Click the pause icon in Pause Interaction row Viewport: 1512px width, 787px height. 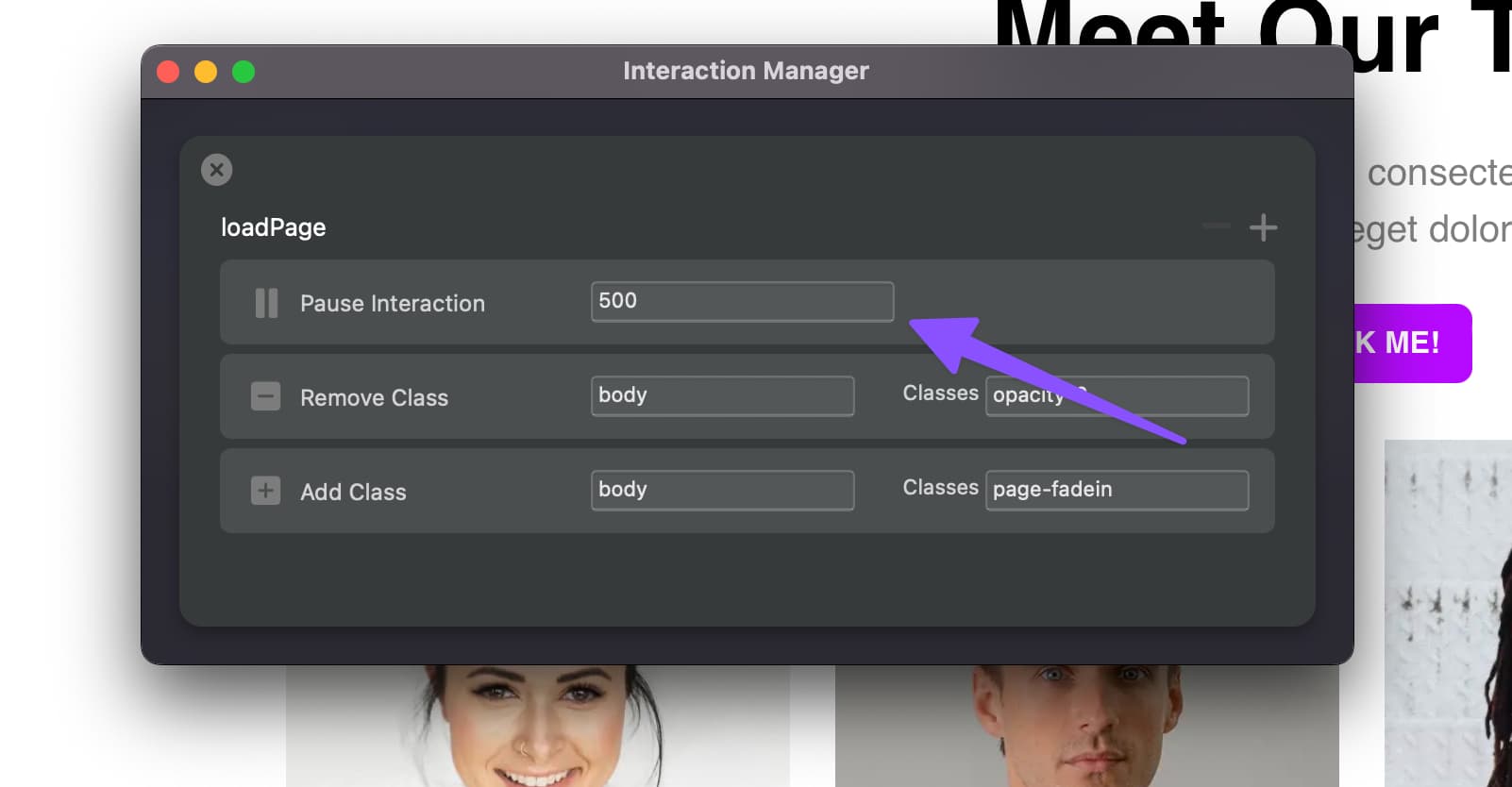pos(266,303)
